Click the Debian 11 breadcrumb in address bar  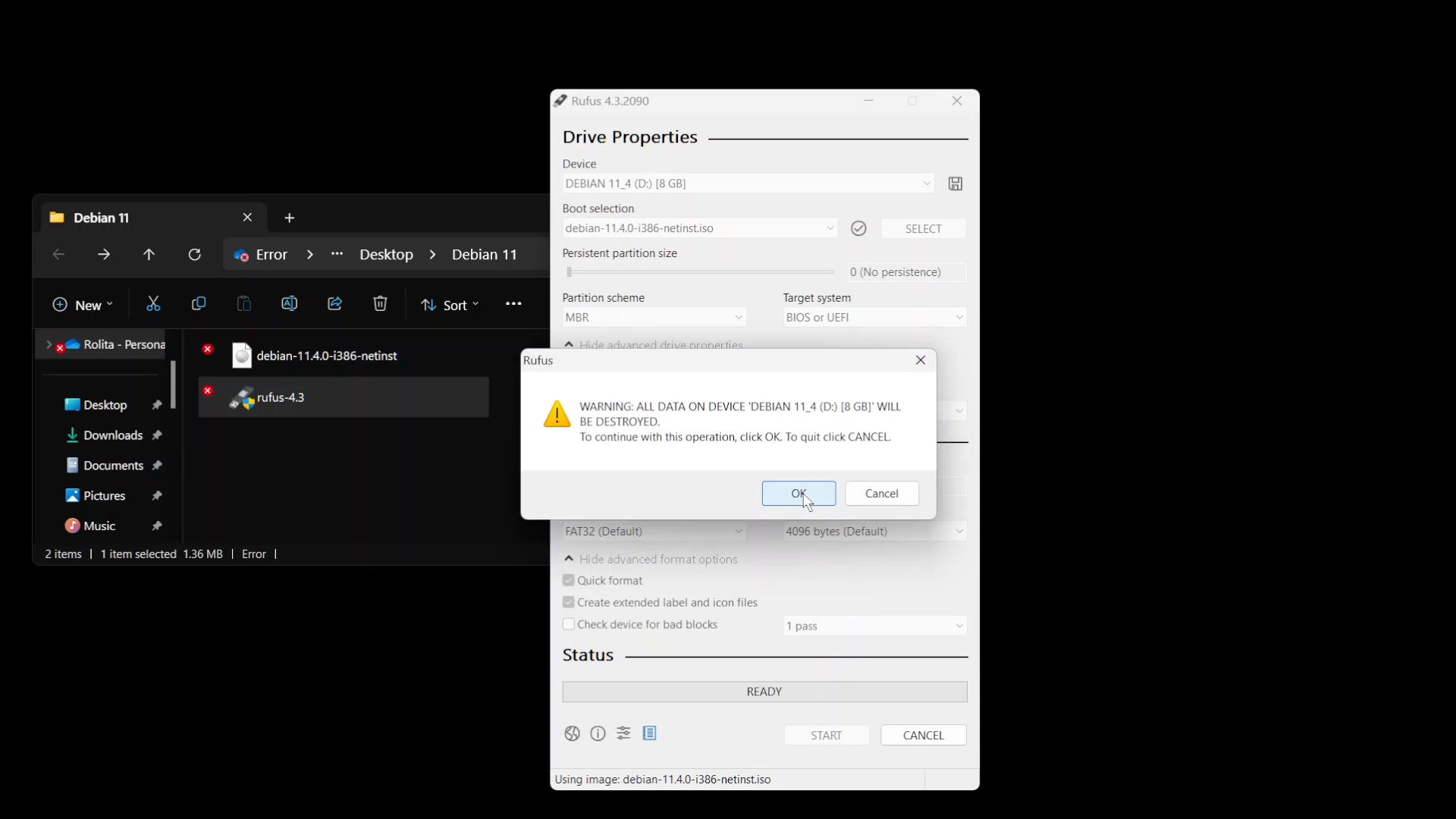click(x=485, y=255)
